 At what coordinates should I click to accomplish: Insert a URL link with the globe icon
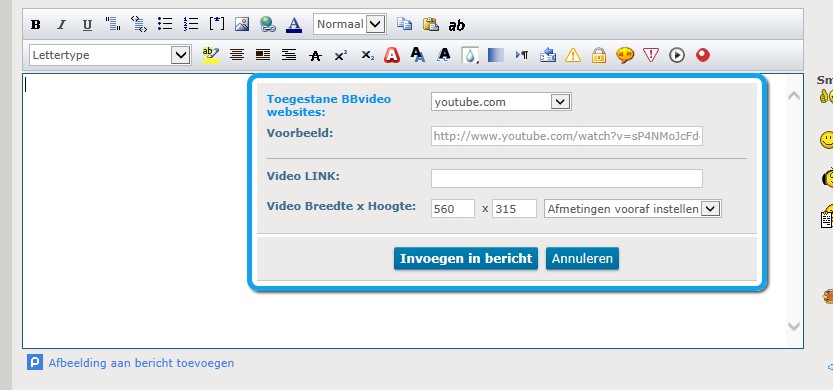coord(268,24)
